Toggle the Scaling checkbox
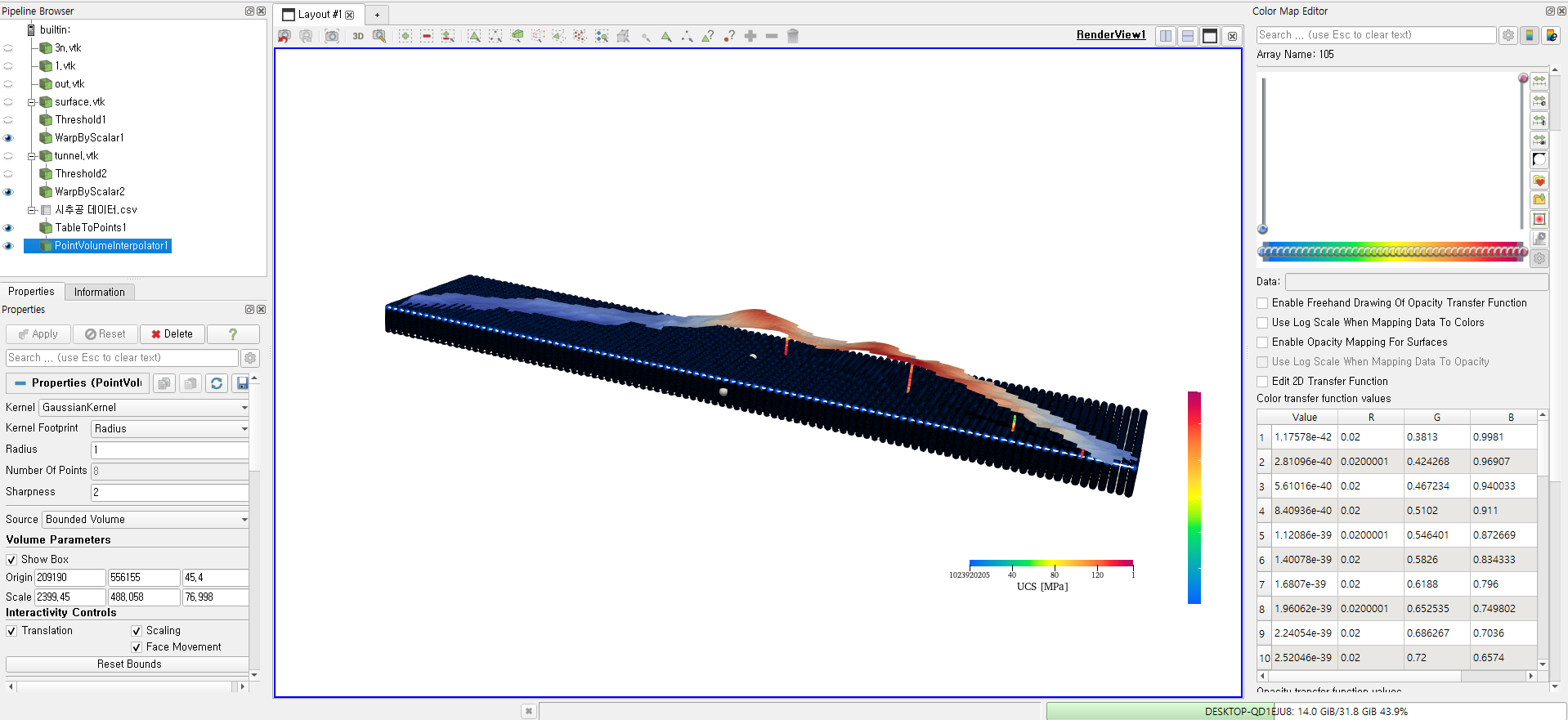1568x720 pixels. [137, 631]
